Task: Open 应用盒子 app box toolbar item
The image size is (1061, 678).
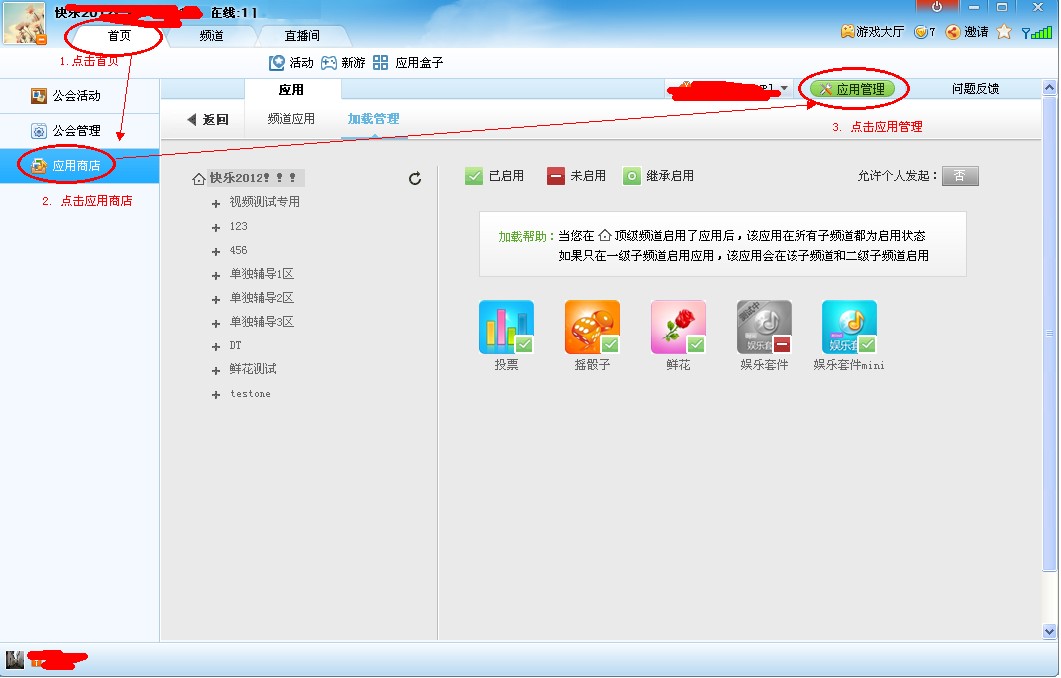Action: 408,63
